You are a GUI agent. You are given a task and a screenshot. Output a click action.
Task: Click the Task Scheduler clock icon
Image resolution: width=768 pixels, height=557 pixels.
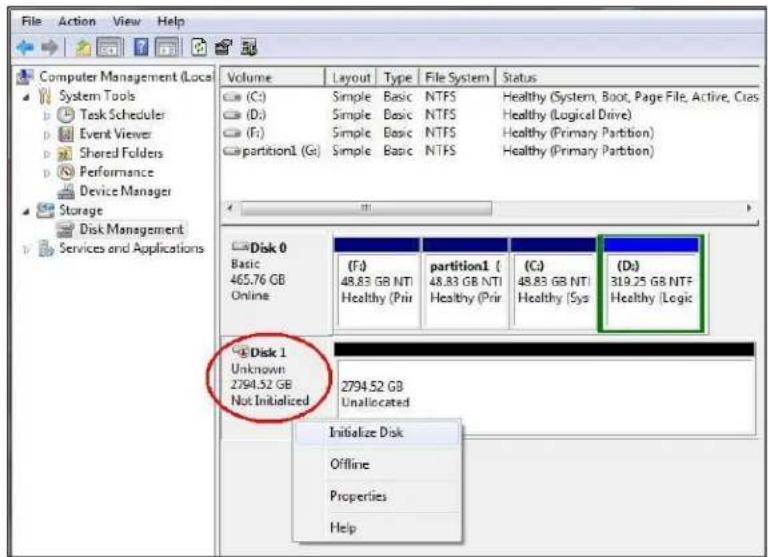point(66,115)
